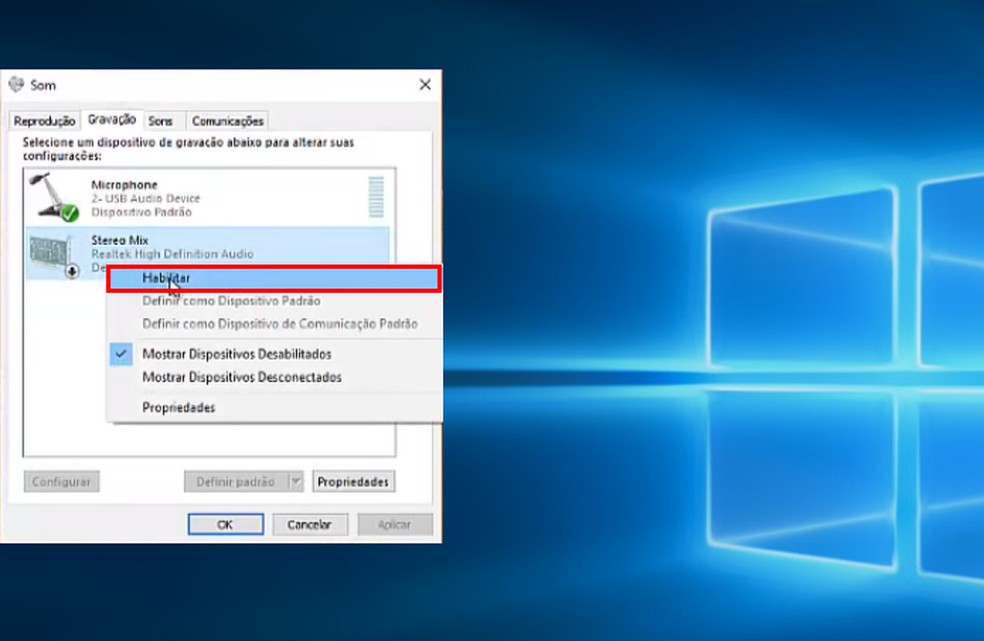Select the Gravação tab
This screenshot has width=984, height=641.
pos(112,119)
